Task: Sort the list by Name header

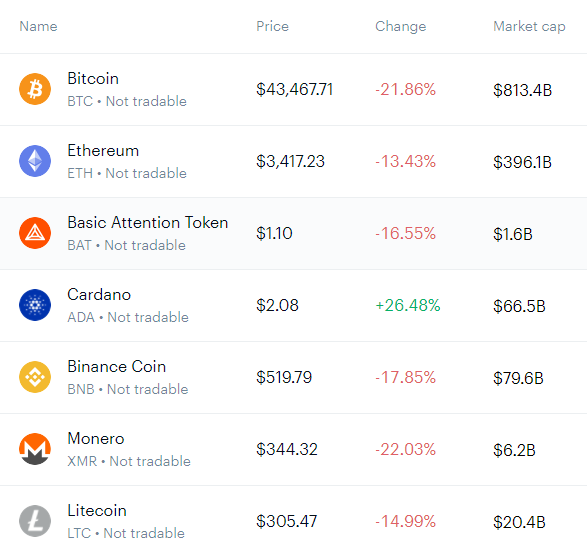Action: point(38,26)
